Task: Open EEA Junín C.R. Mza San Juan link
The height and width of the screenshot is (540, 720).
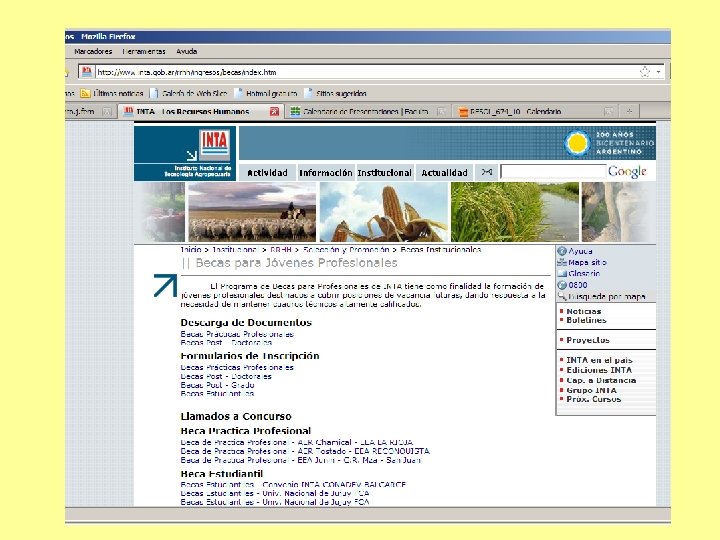Action: coord(301,460)
